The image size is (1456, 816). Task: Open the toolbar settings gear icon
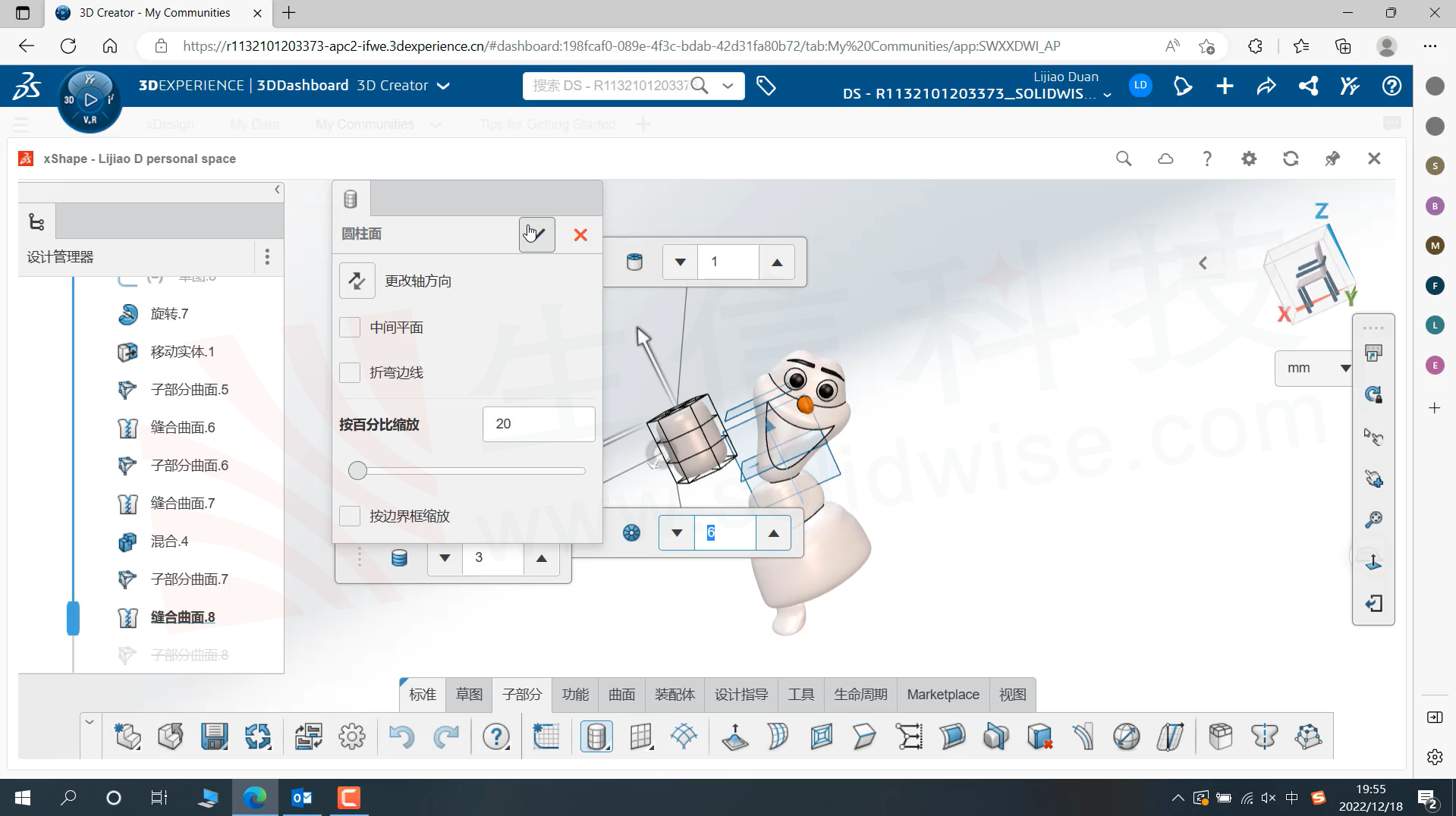click(352, 736)
